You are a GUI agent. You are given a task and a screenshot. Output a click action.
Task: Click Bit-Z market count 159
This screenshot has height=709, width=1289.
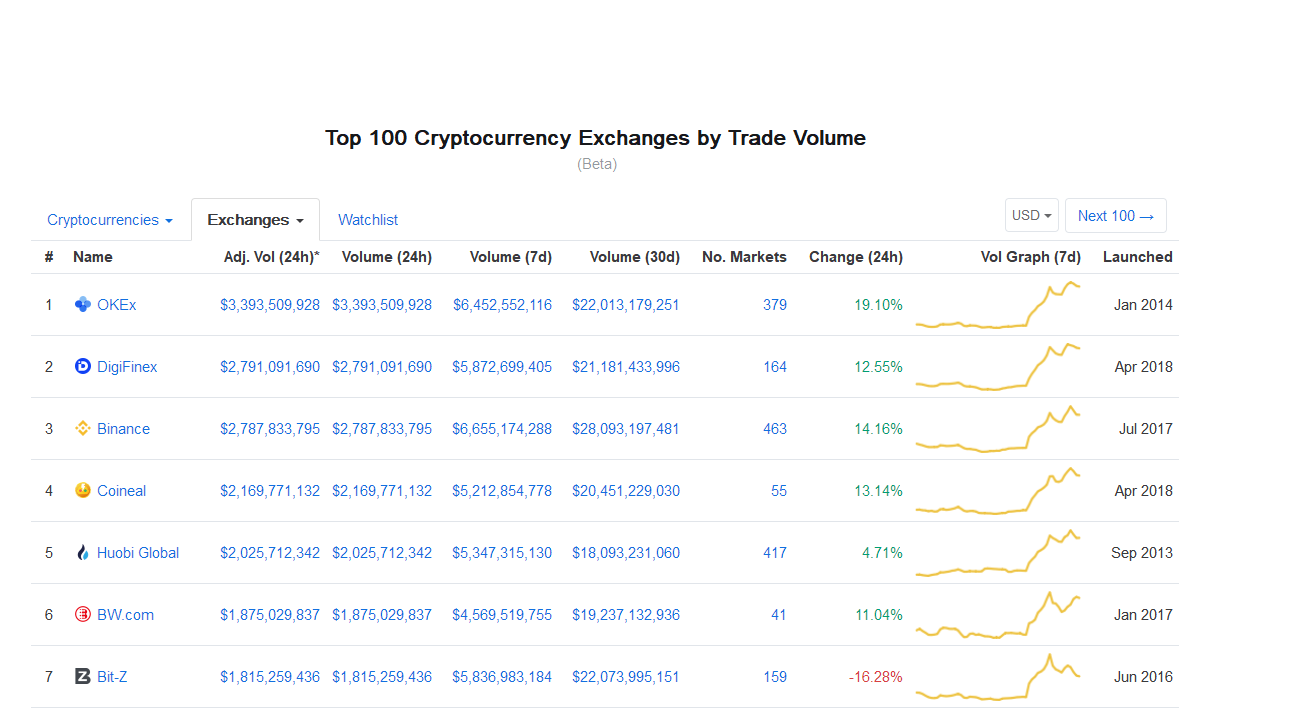(775, 677)
